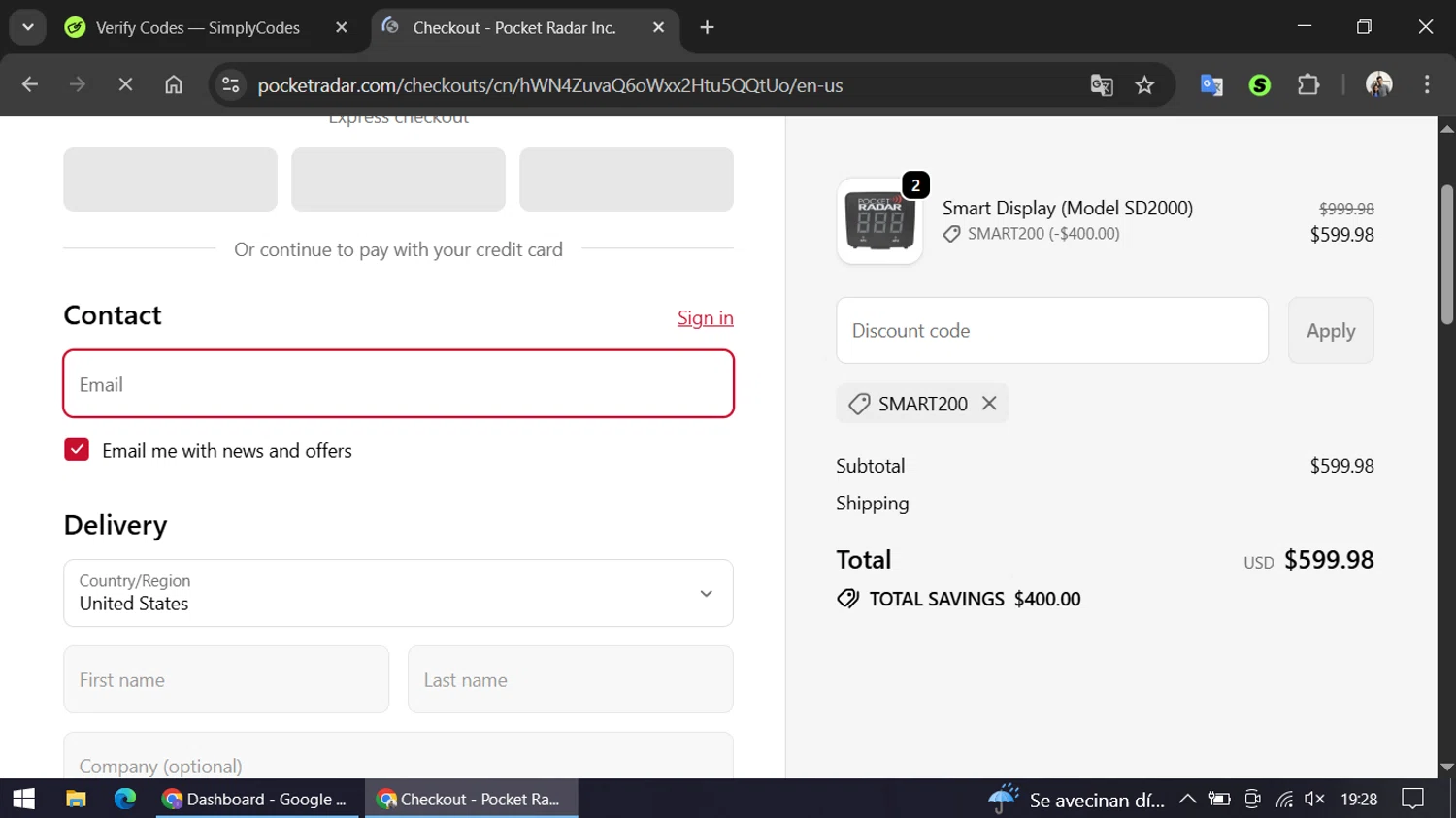Go forward to the next page
This screenshot has width=1456, height=818.
pyautogui.click(x=78, y=85)
